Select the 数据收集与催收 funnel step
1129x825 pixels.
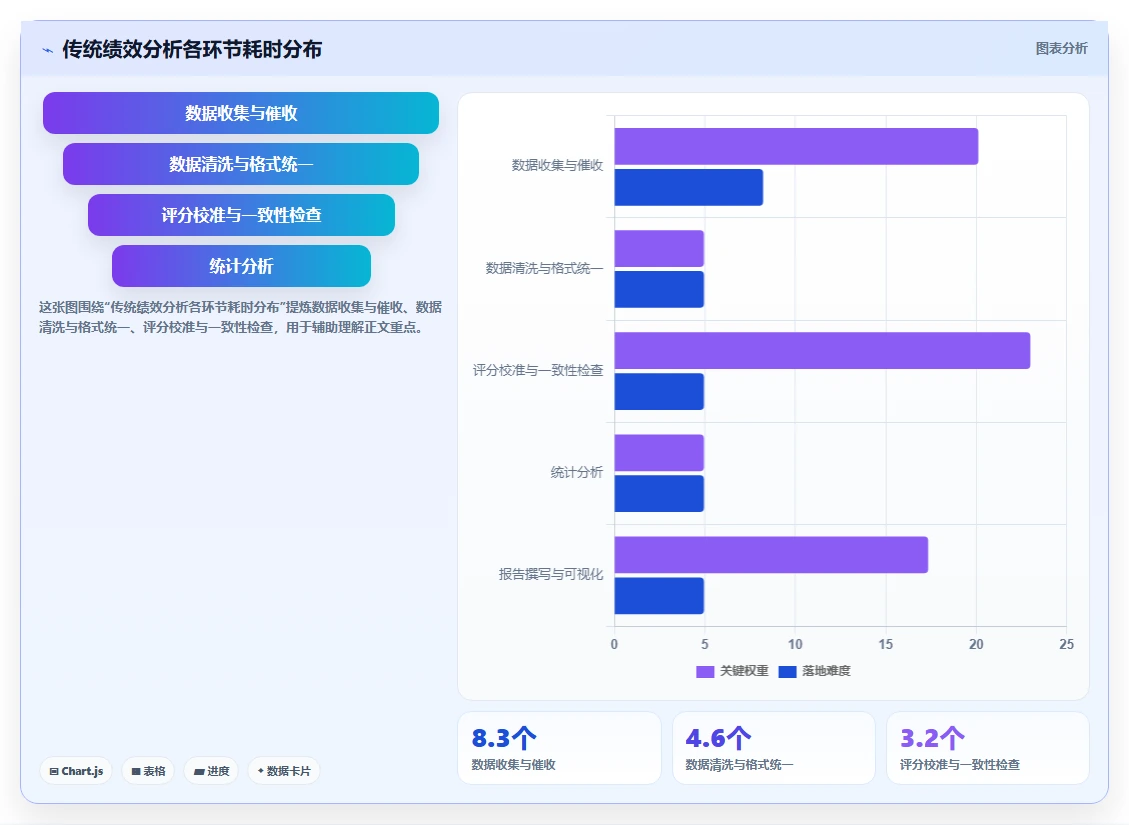[x=240, y=113]
